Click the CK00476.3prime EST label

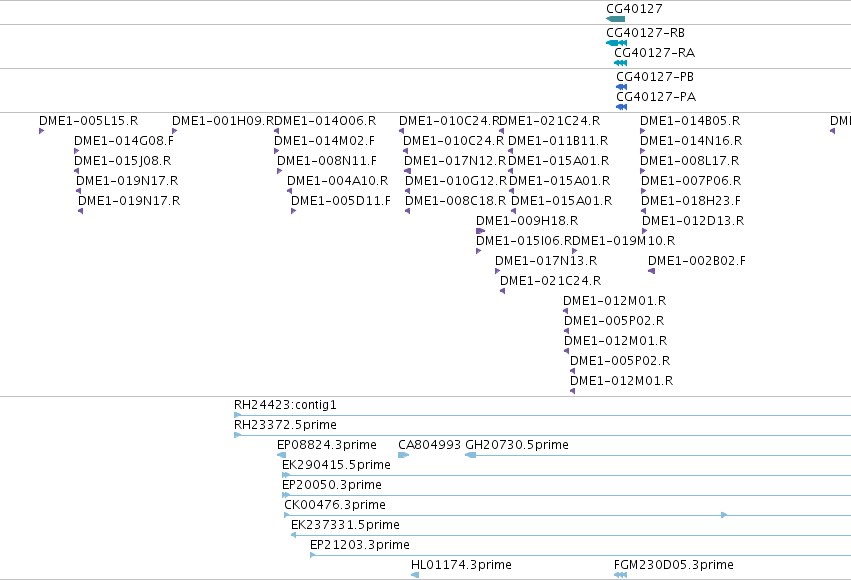click(x=335, y=505)
